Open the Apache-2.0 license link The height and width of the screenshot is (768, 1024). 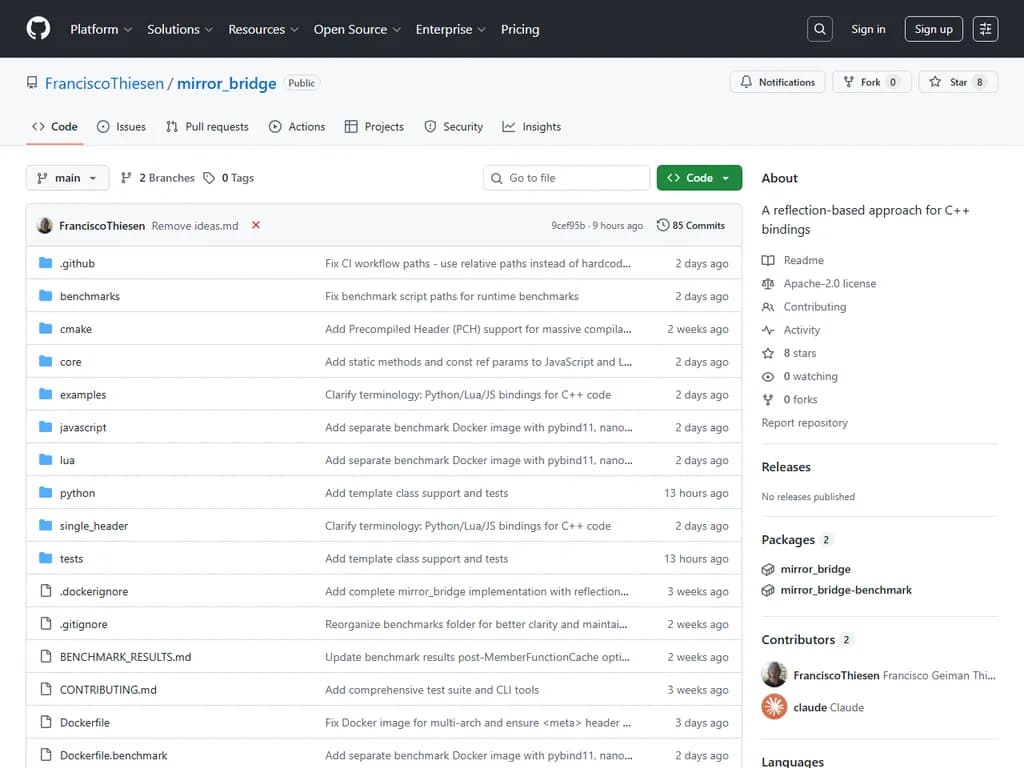829,283
